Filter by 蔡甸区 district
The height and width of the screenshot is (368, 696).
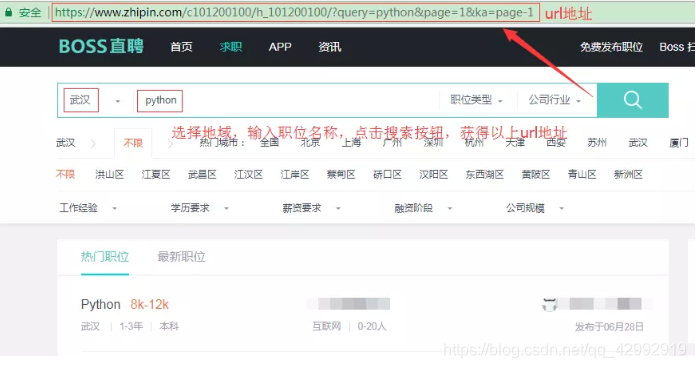(x=341, y=174)
